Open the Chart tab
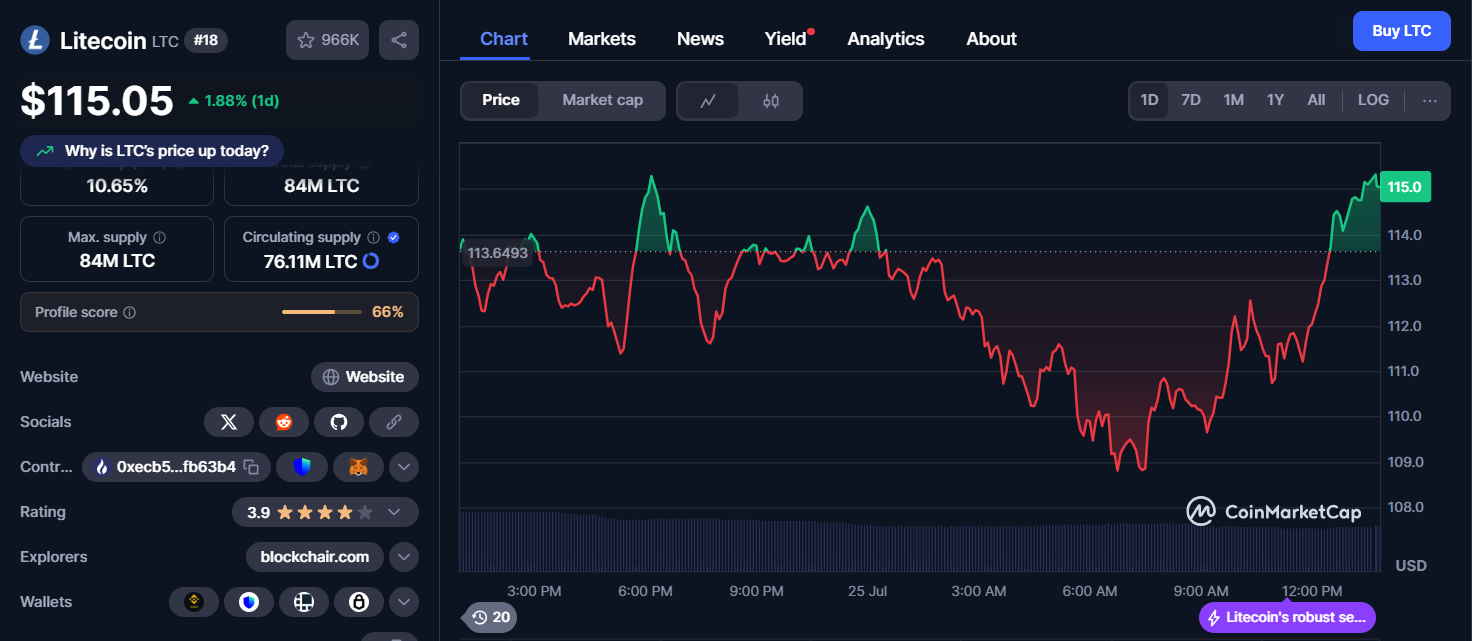Screen dimensions: 1472x641 coord(504,39)
